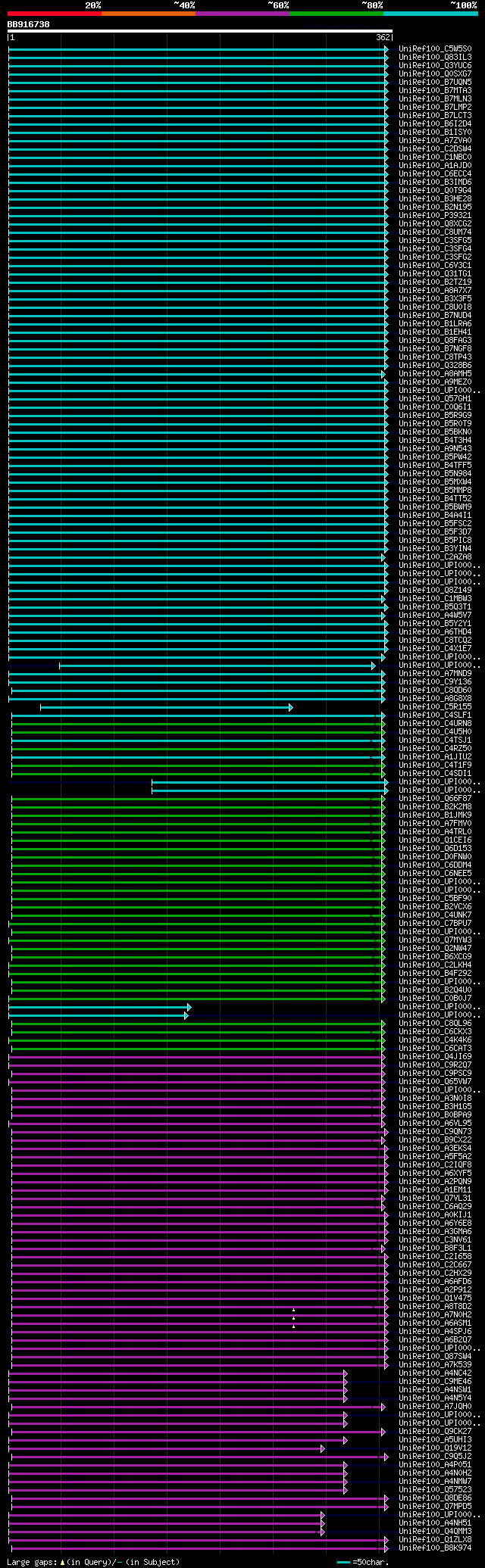Click the orange ~40% identity legend swatch
The width and height of the screenshot is (485, 1568).
point(149,13)
